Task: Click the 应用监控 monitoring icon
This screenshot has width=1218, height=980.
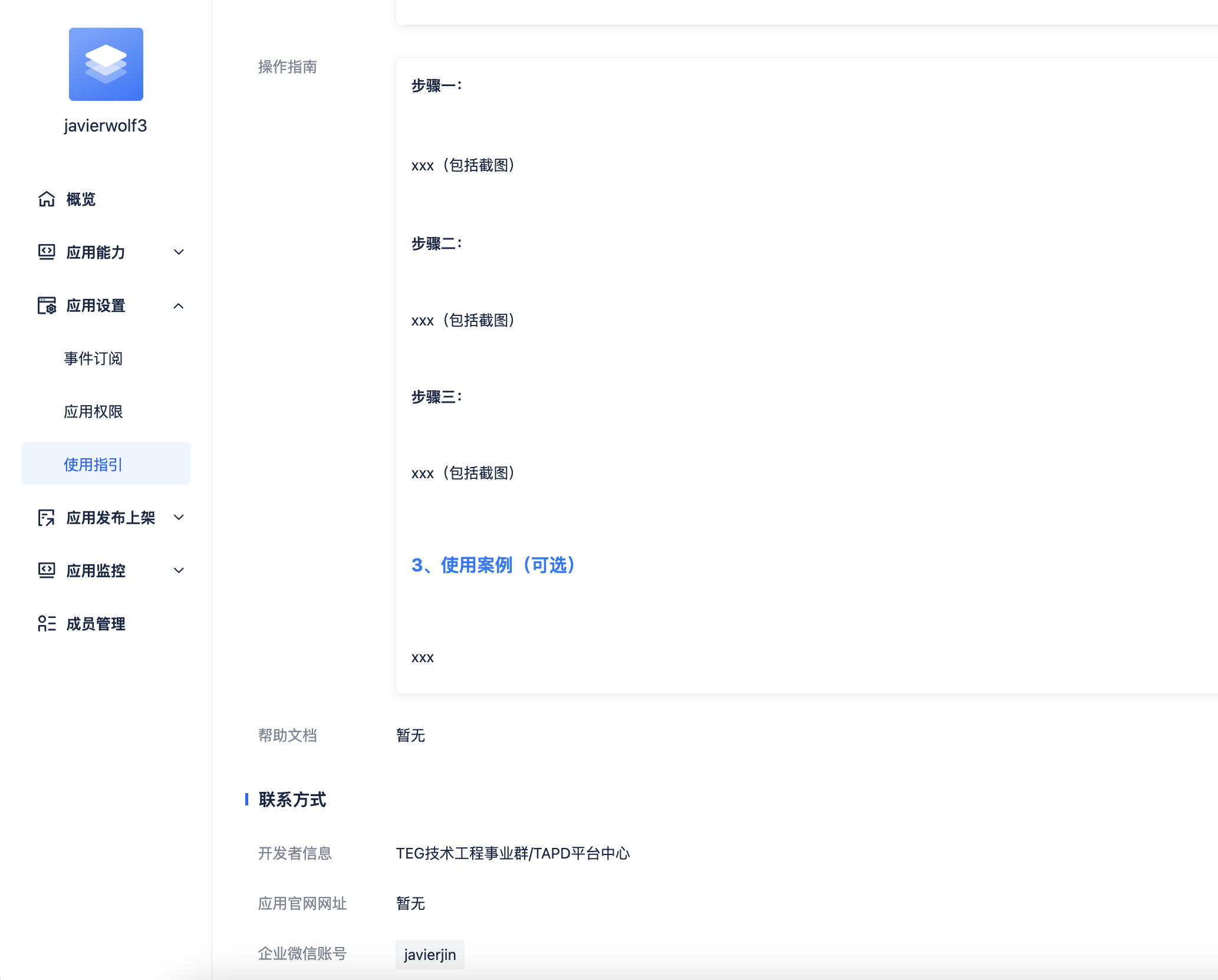Action: tap(47, 570)
